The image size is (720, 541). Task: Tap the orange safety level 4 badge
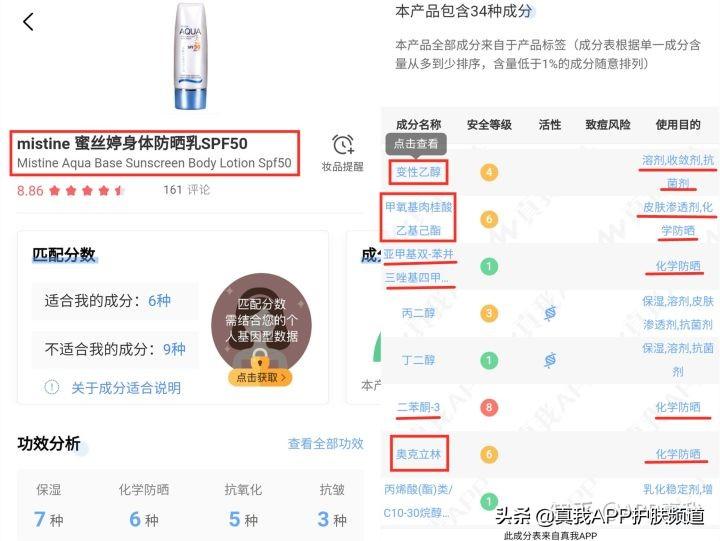click(489, 172)
